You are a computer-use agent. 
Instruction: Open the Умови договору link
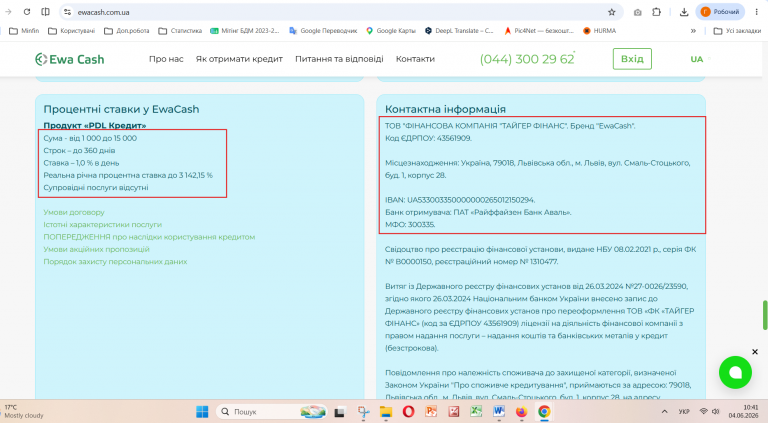pyautogui.click(x=74, y=212)
